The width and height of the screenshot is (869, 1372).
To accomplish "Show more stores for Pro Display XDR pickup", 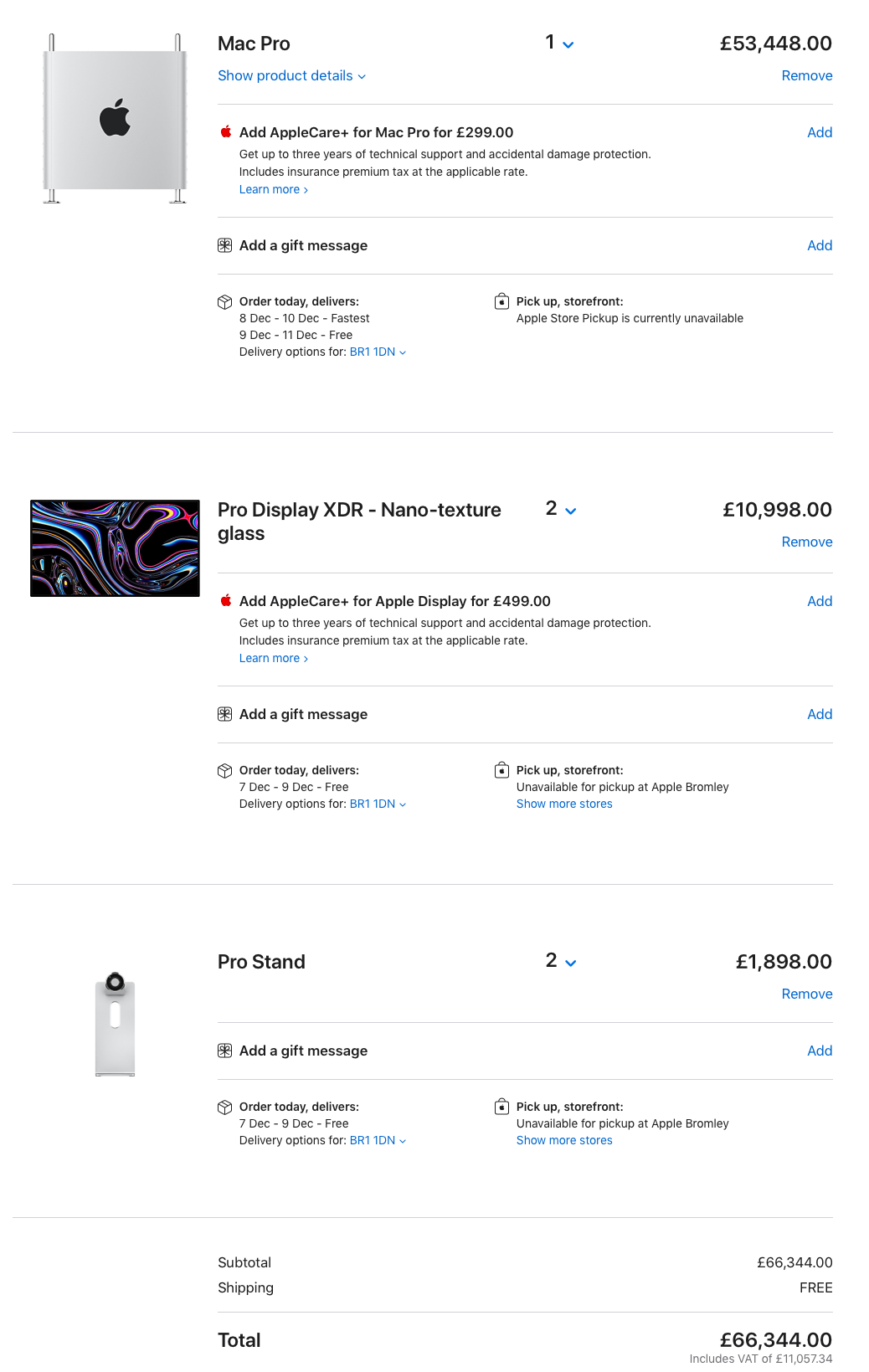I will pyautogui.click(x=564, y=804).
